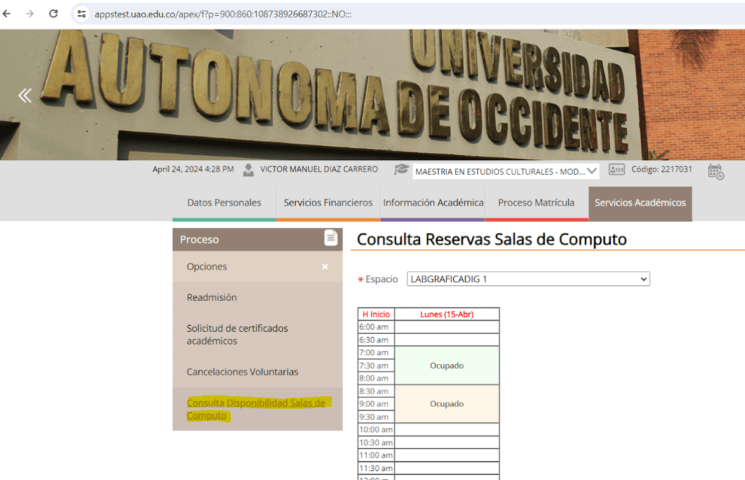This screenshot has width=745, height=480.
Task: Select the 11:30 am time row
Action: tap(428, 468)
